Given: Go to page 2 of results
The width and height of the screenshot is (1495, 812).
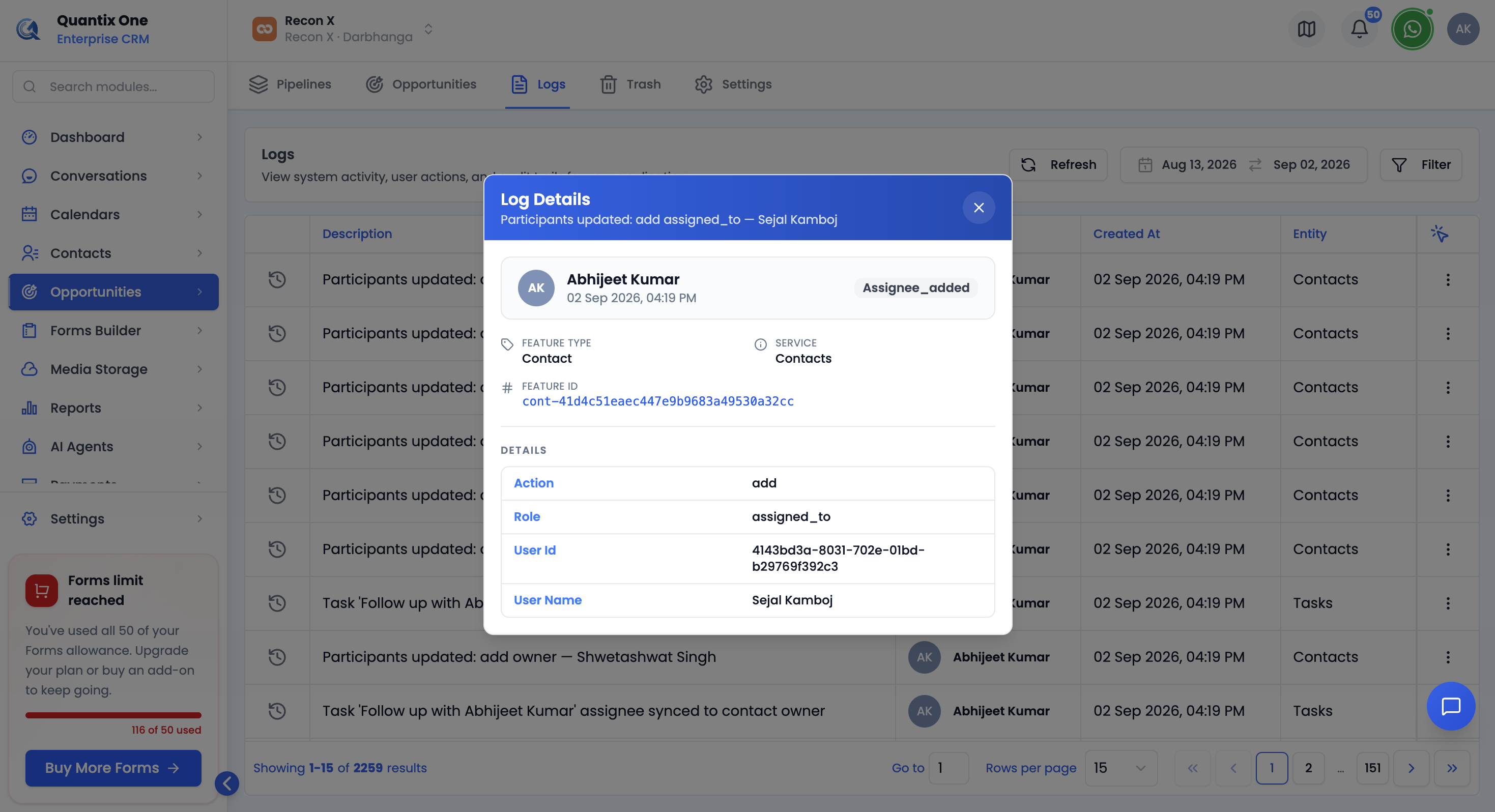Looking at the screenshot, I should 1308,768.
